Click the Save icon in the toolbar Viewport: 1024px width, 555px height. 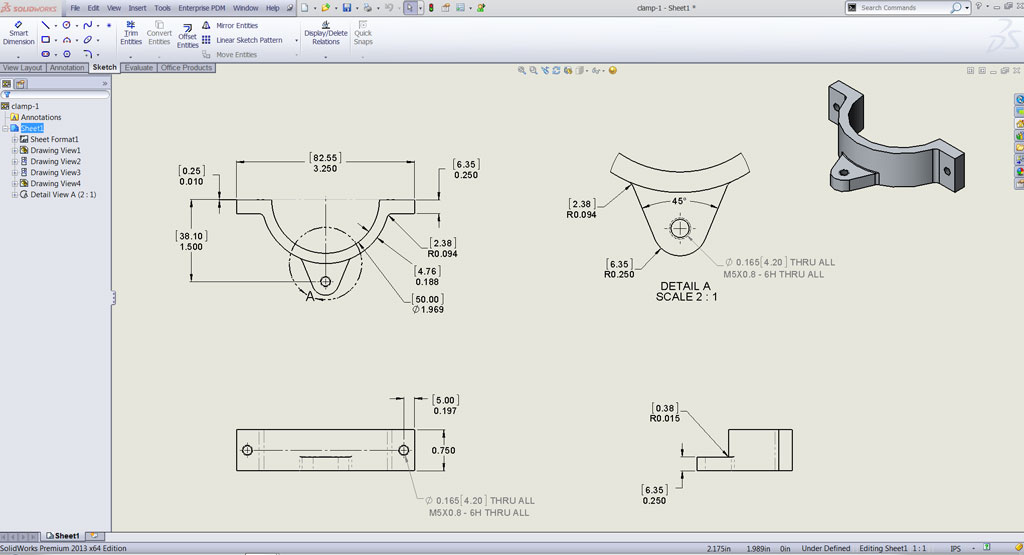tap(346, 7)
